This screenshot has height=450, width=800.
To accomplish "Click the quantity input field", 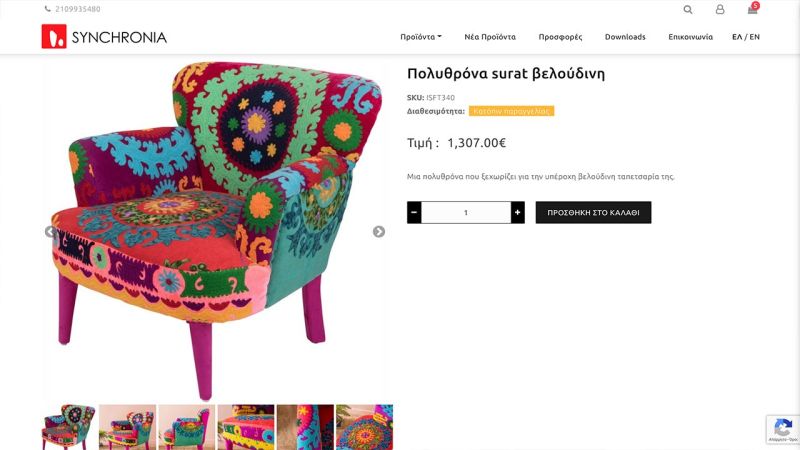I will (466, 212).
